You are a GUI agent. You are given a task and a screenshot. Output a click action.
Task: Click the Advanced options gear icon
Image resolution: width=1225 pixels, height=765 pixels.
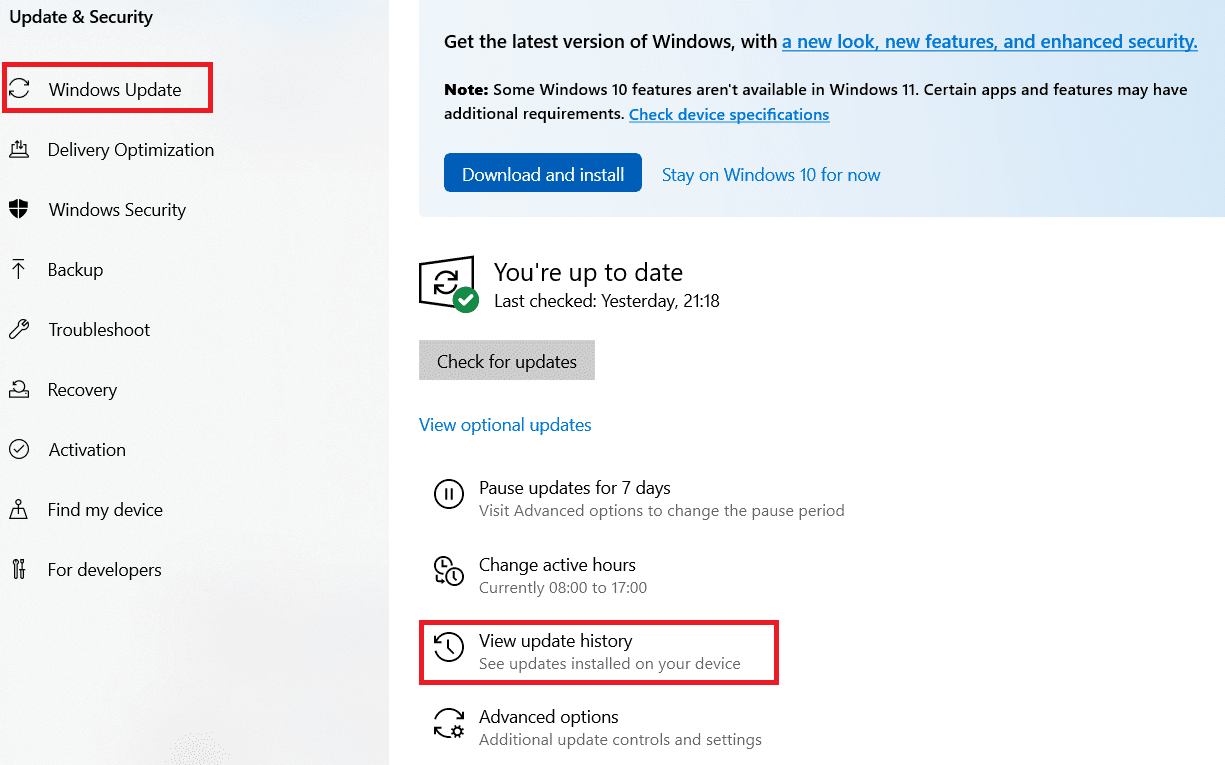pyautogui.click(x=448, y=723)
